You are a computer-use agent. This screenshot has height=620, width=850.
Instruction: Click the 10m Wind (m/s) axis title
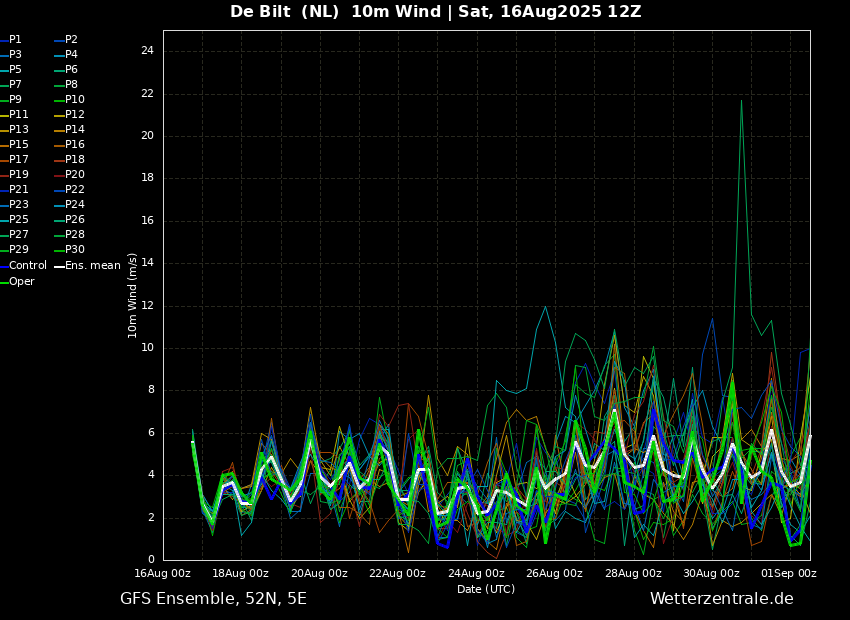tap(132, 295)
